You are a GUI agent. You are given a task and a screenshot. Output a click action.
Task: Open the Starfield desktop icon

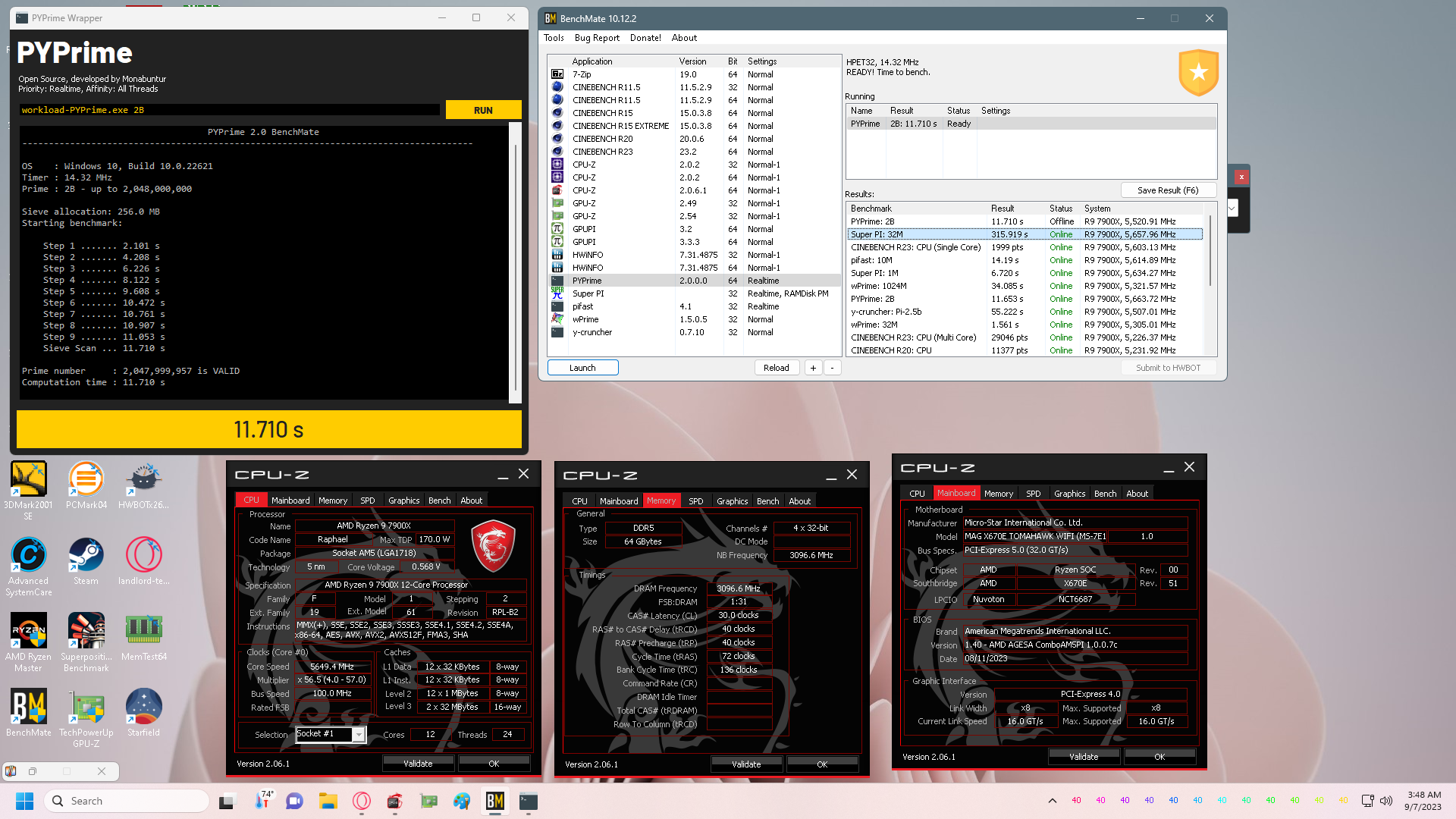(143, 713)
